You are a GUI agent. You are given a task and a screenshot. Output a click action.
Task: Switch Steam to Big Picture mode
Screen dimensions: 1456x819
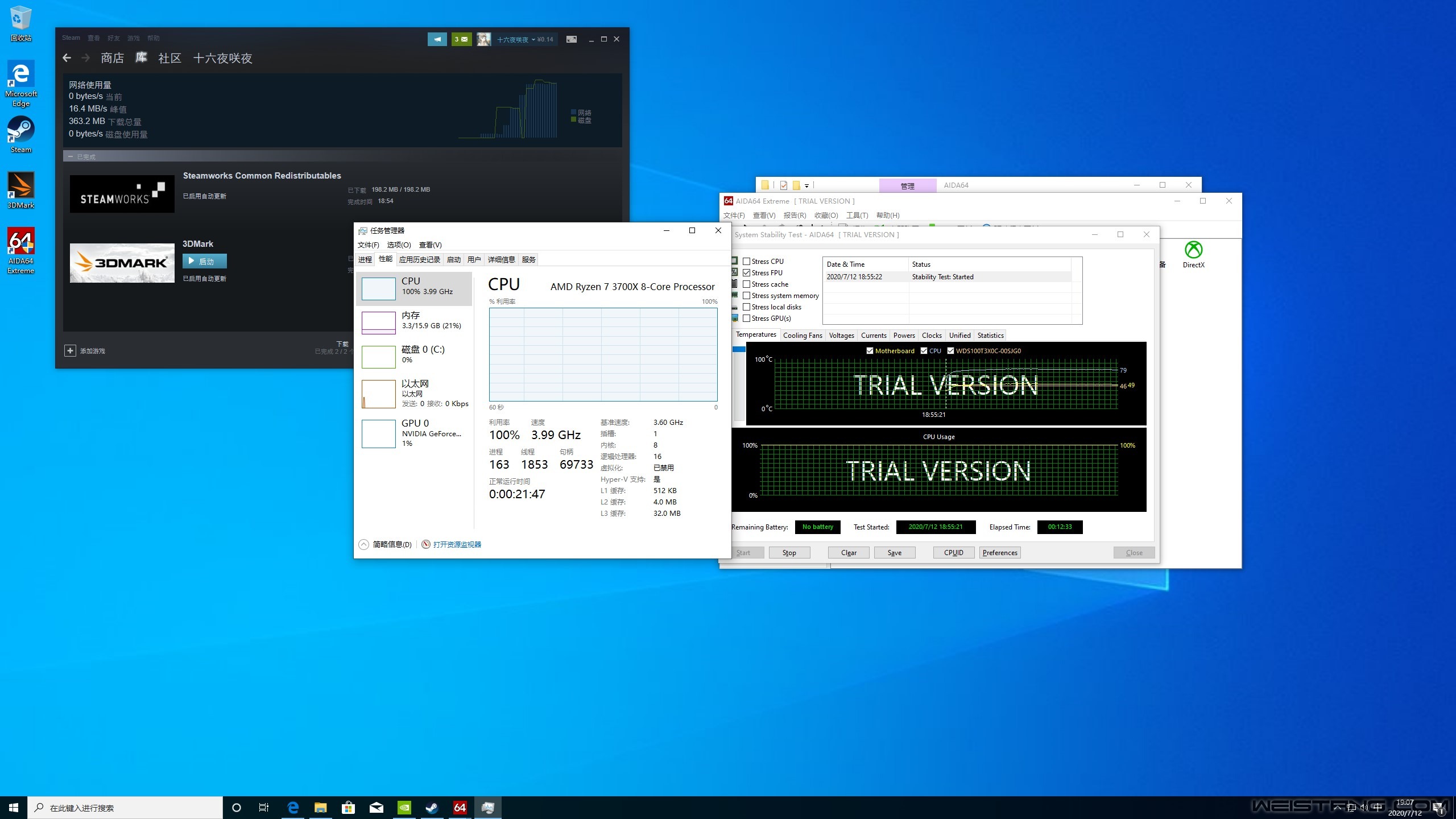pos(572,39)
